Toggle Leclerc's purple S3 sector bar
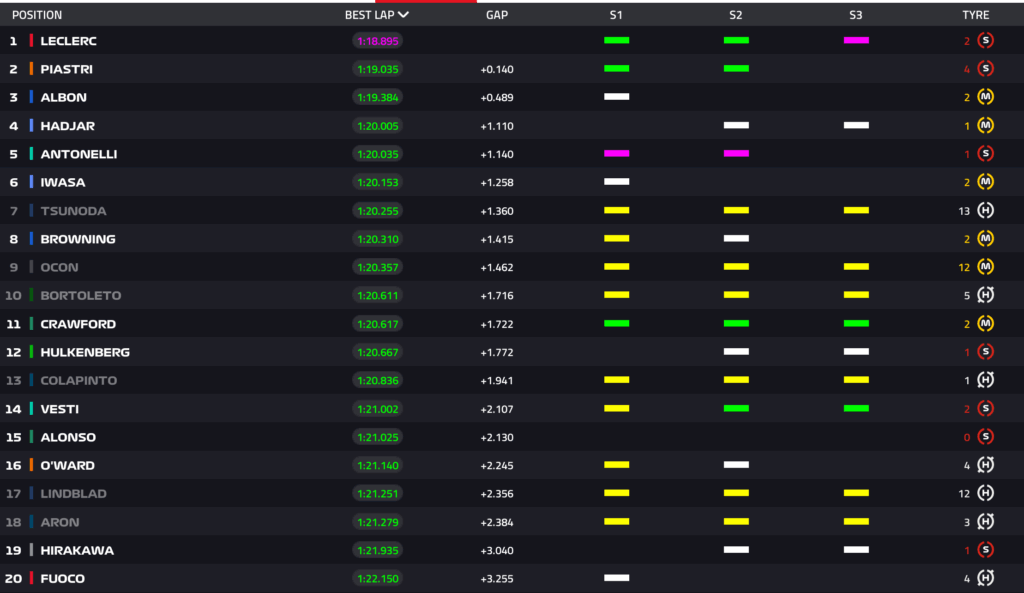 click(x=855, y=40)
